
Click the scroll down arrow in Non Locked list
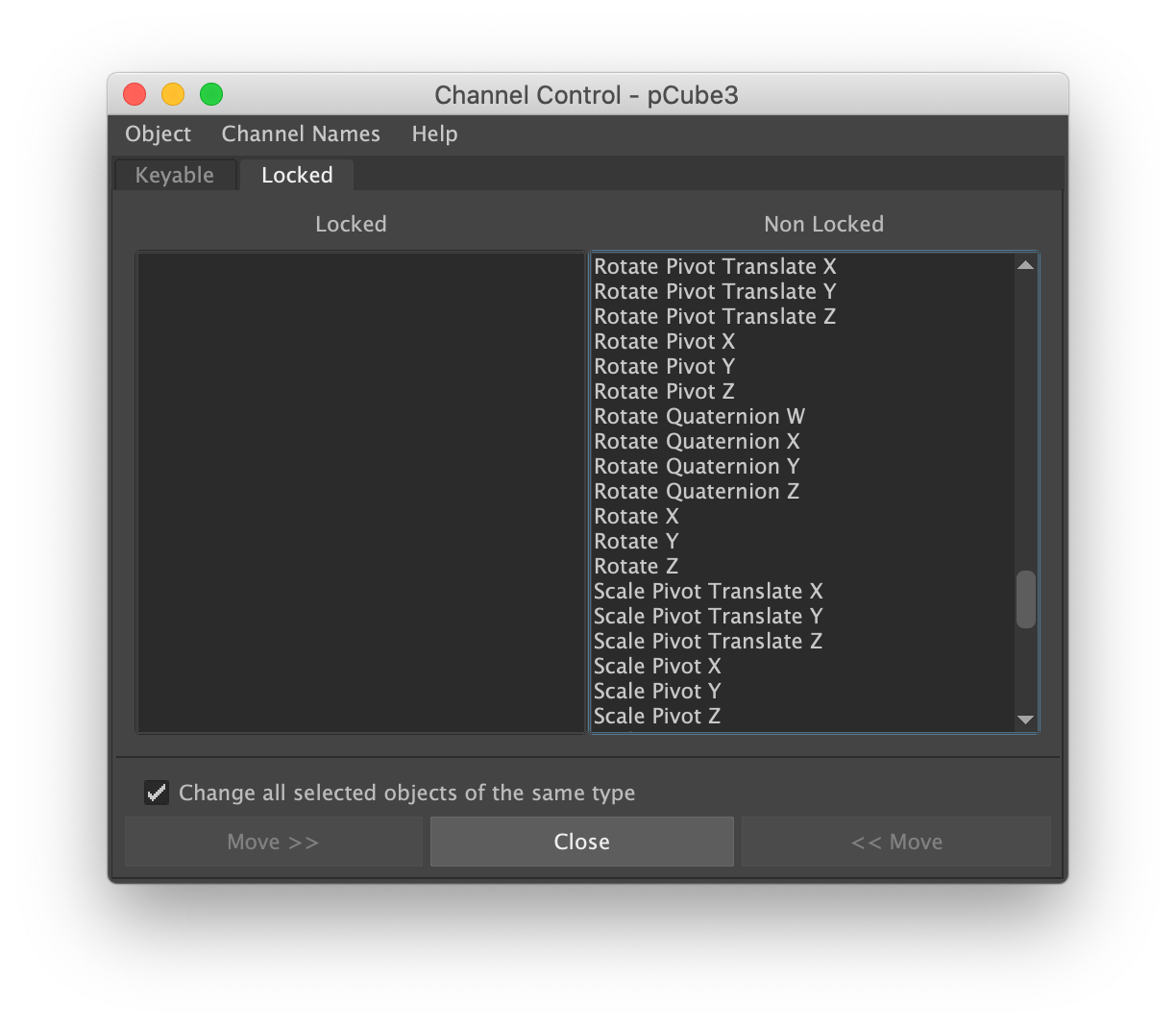pyautogui.click(x=1025, y=720)
